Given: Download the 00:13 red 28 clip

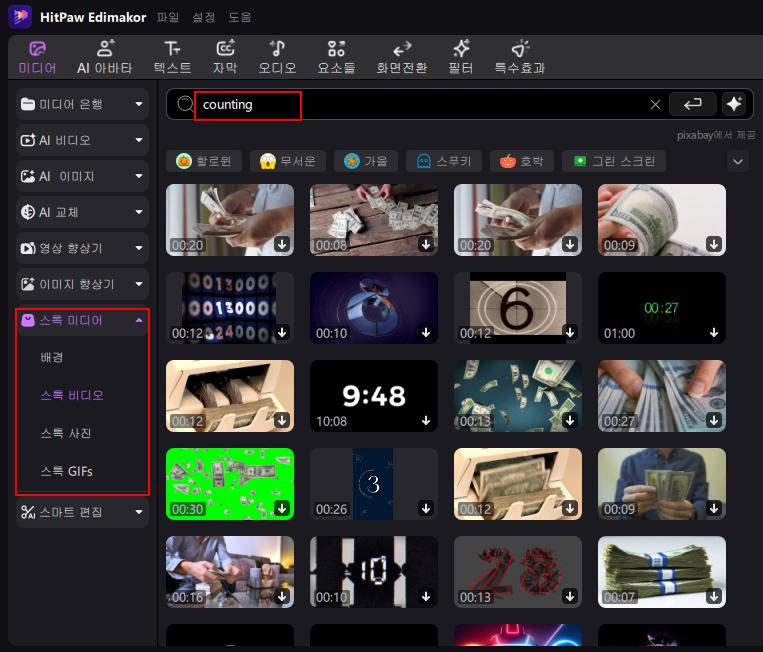Looking at the screenshot, I should point(570,597).
